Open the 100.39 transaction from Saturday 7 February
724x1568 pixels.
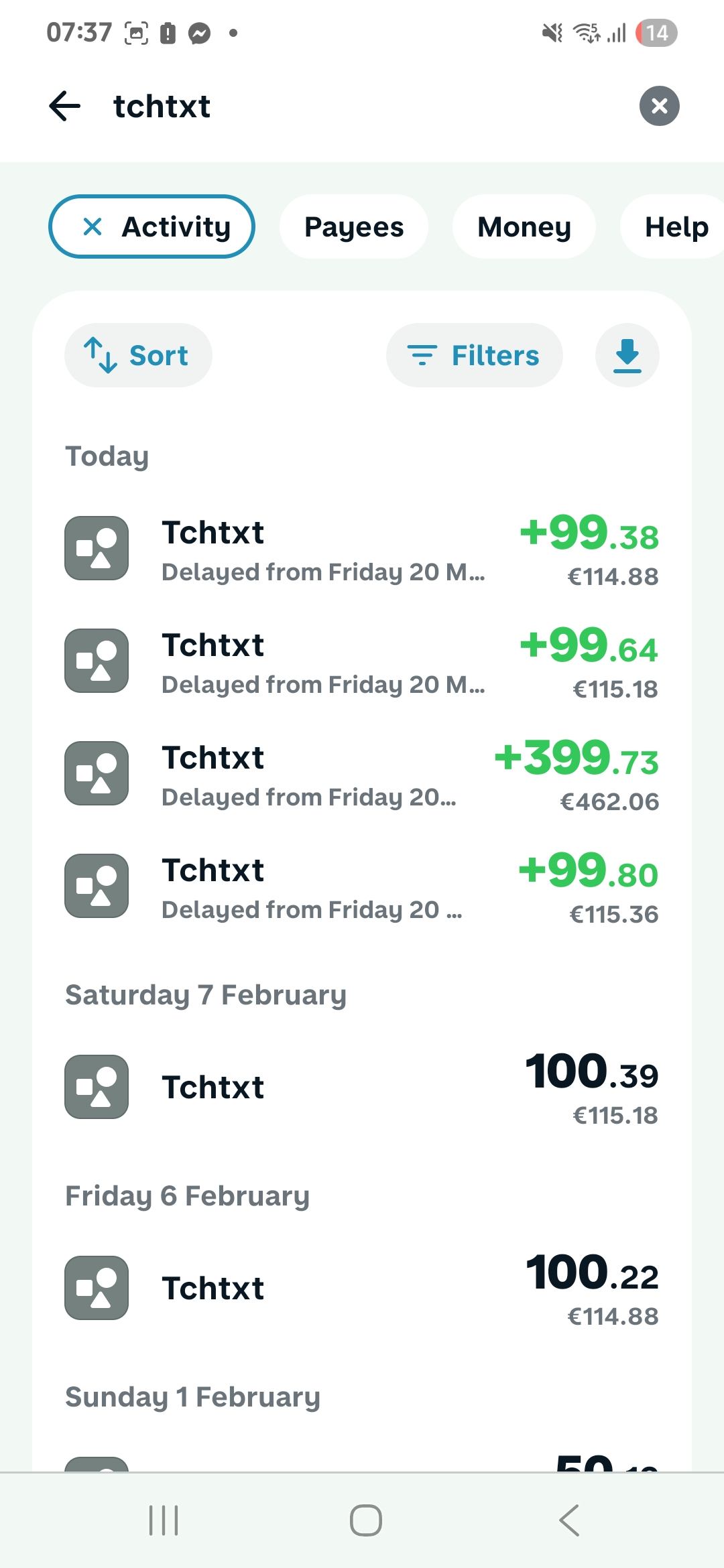coord(362,1087)
